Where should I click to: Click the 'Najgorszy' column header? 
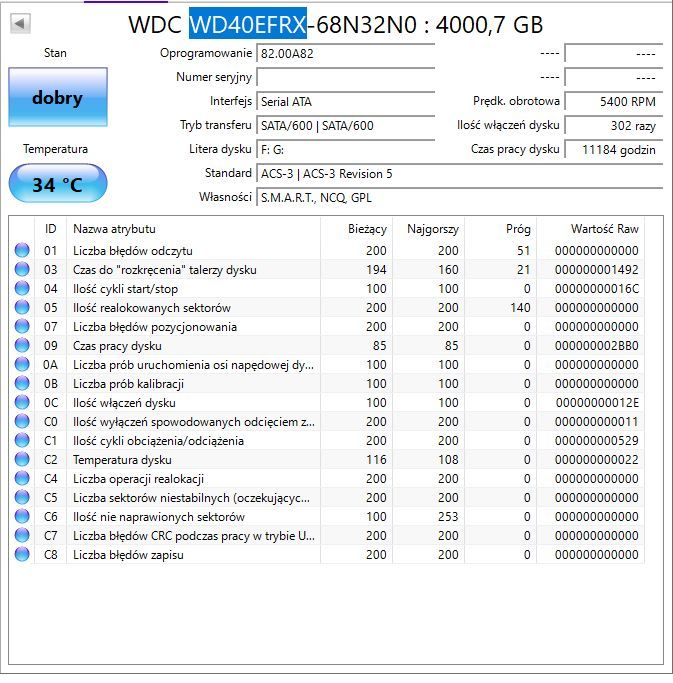point(429,229)
